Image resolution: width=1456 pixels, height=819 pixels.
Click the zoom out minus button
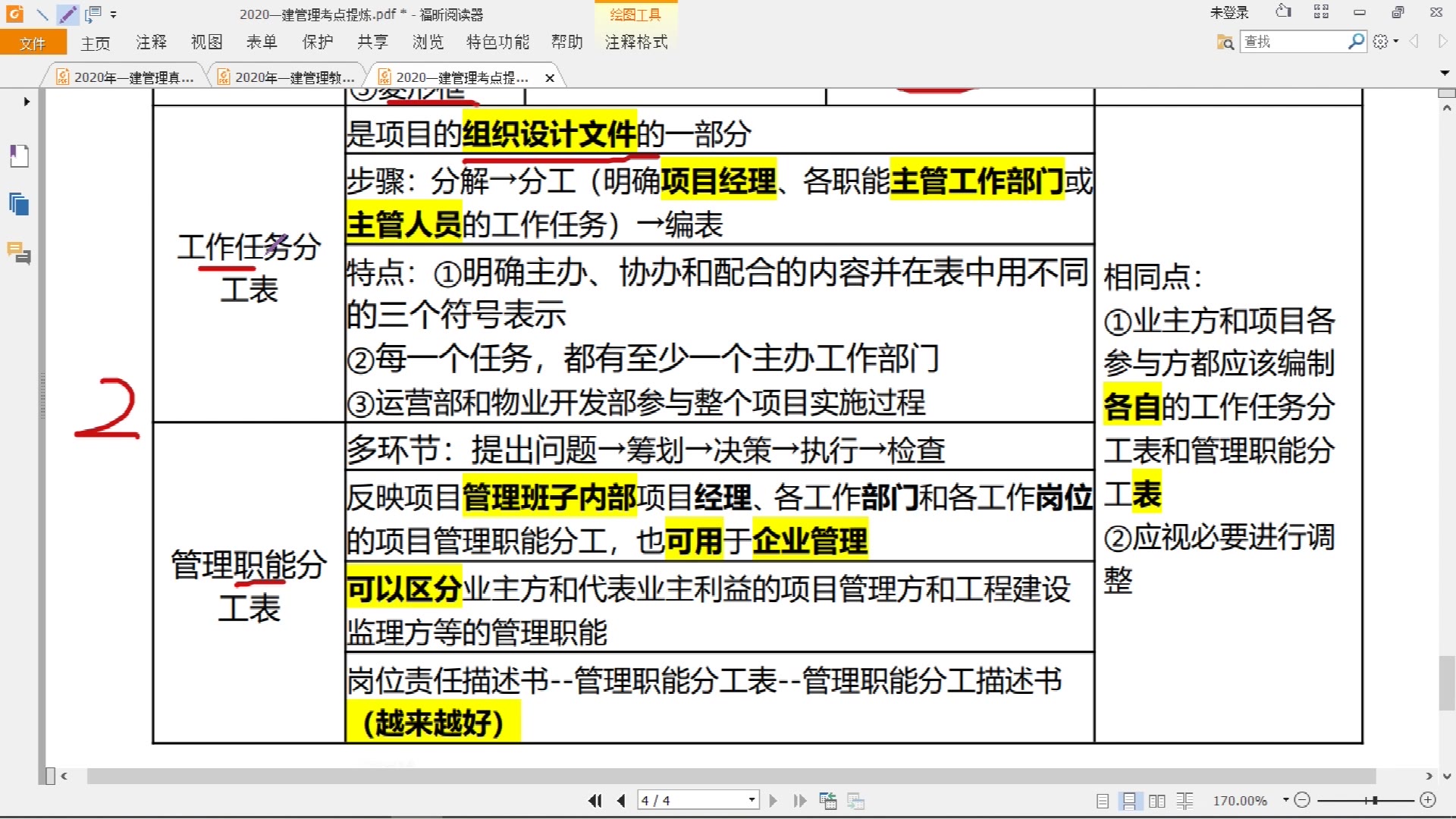(1302, 800)
